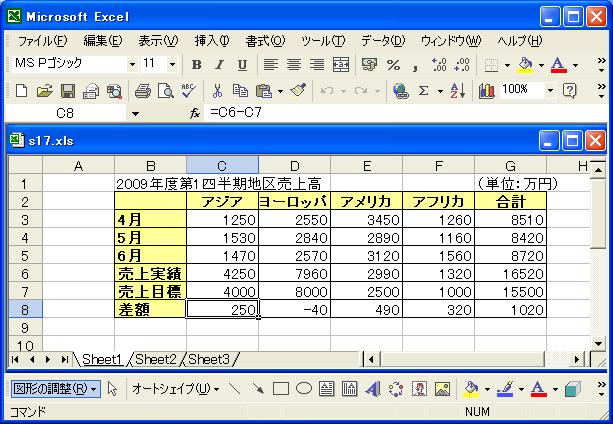Center align text
Viewport: 613px width, 424px height.
pos(294,65)
